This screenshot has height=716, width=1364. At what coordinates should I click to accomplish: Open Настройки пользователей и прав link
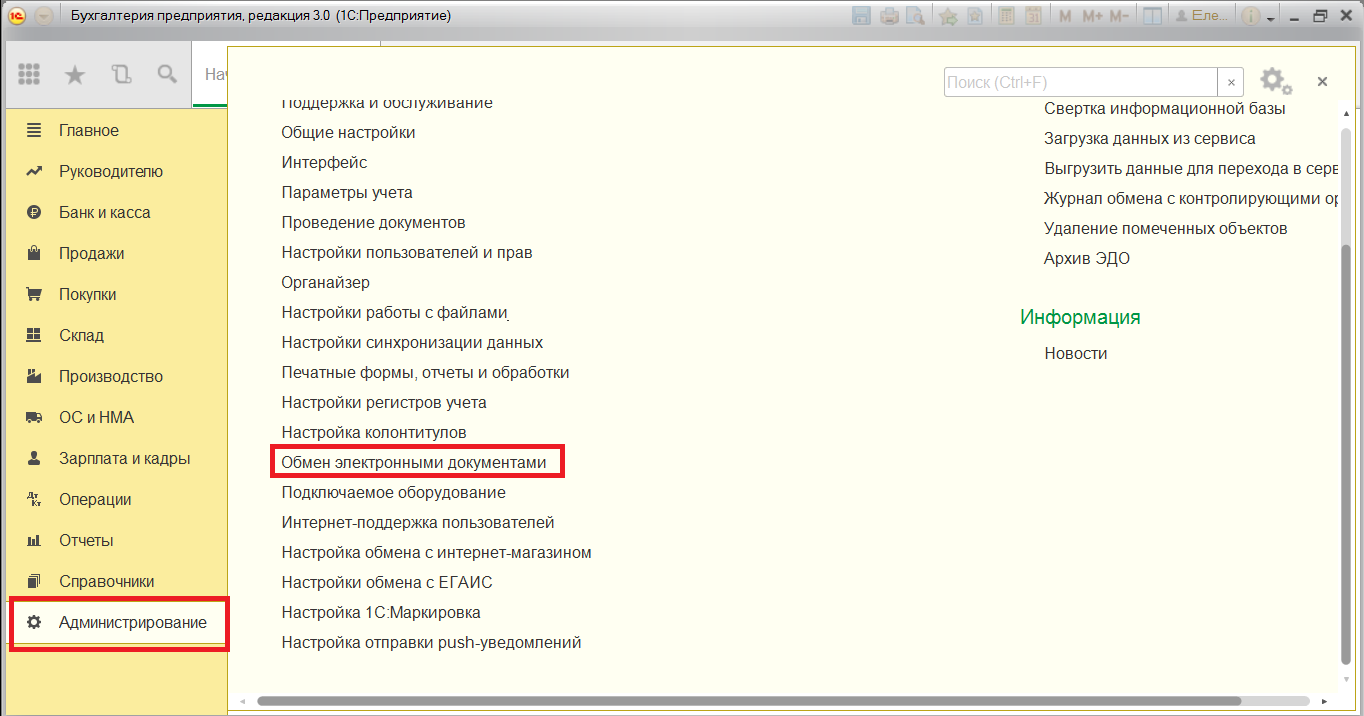(x=406, y=252)
